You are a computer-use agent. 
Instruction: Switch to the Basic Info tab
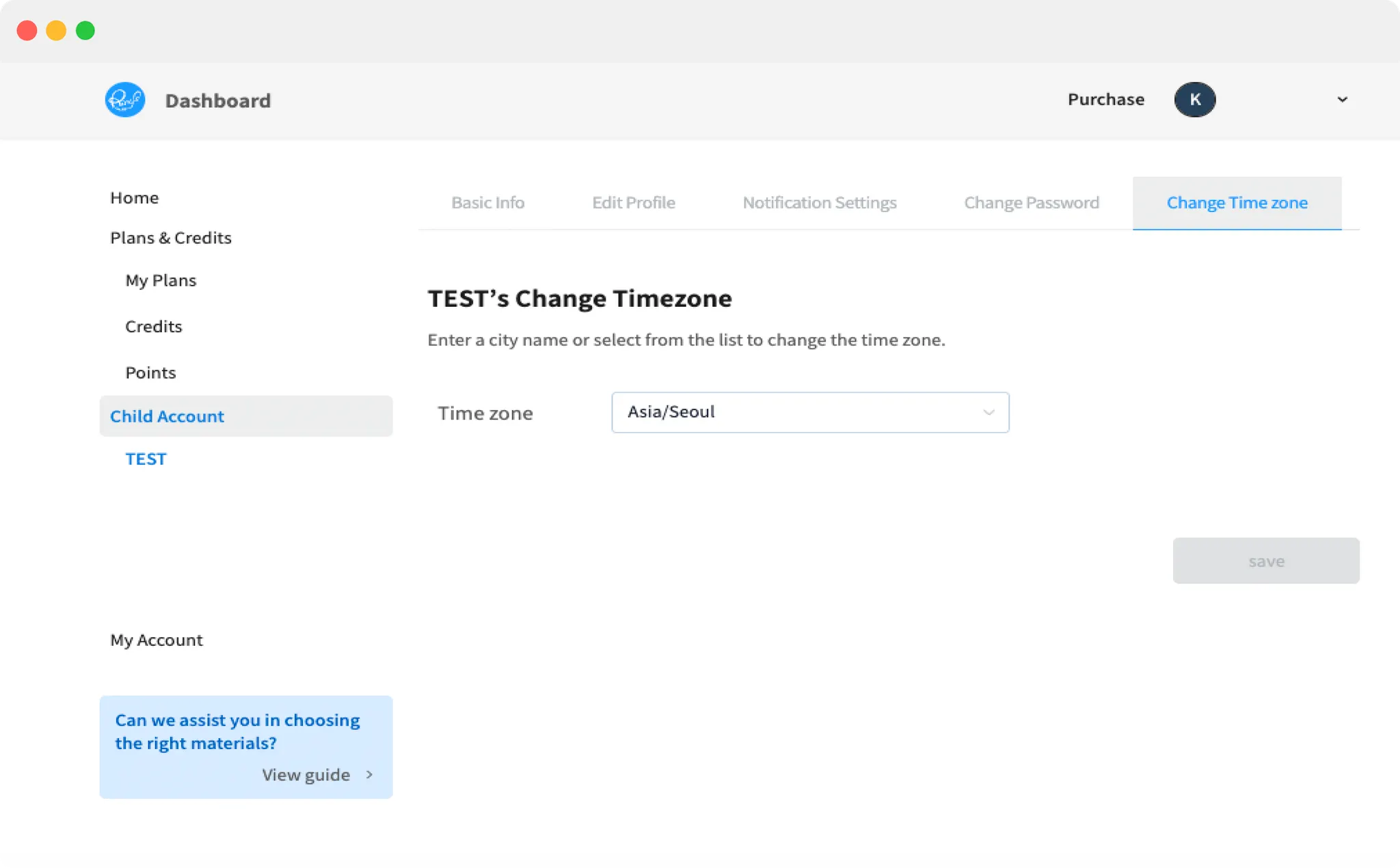(487, 203)
